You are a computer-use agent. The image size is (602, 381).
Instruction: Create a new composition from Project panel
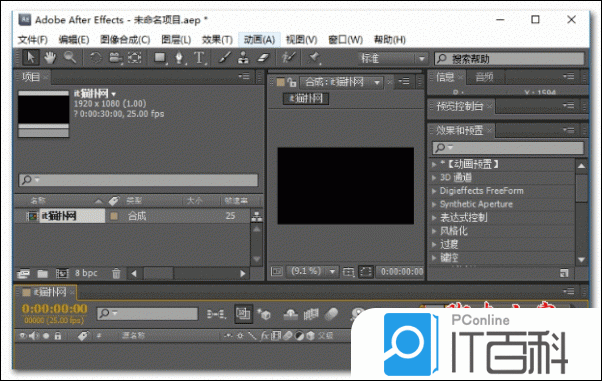(x=62, y=273)
